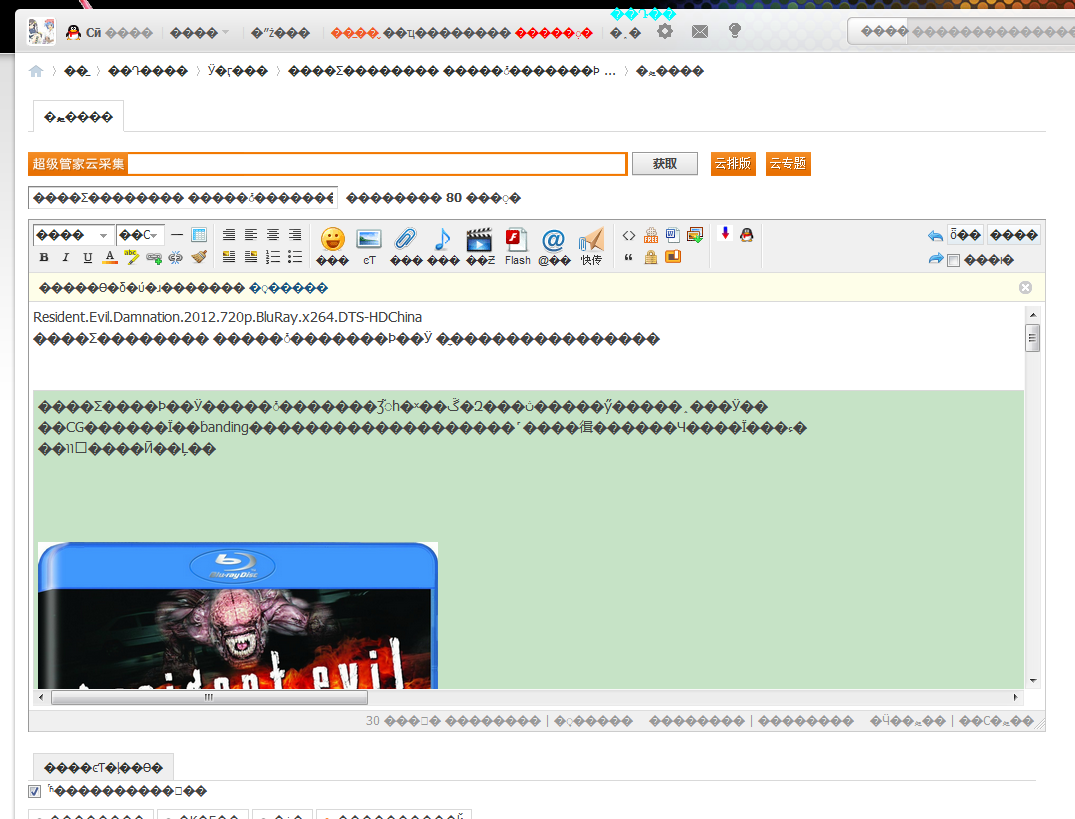This screenshot has width=1075, height=819.
Task: Insert a quote block
Action: [629, 258]
